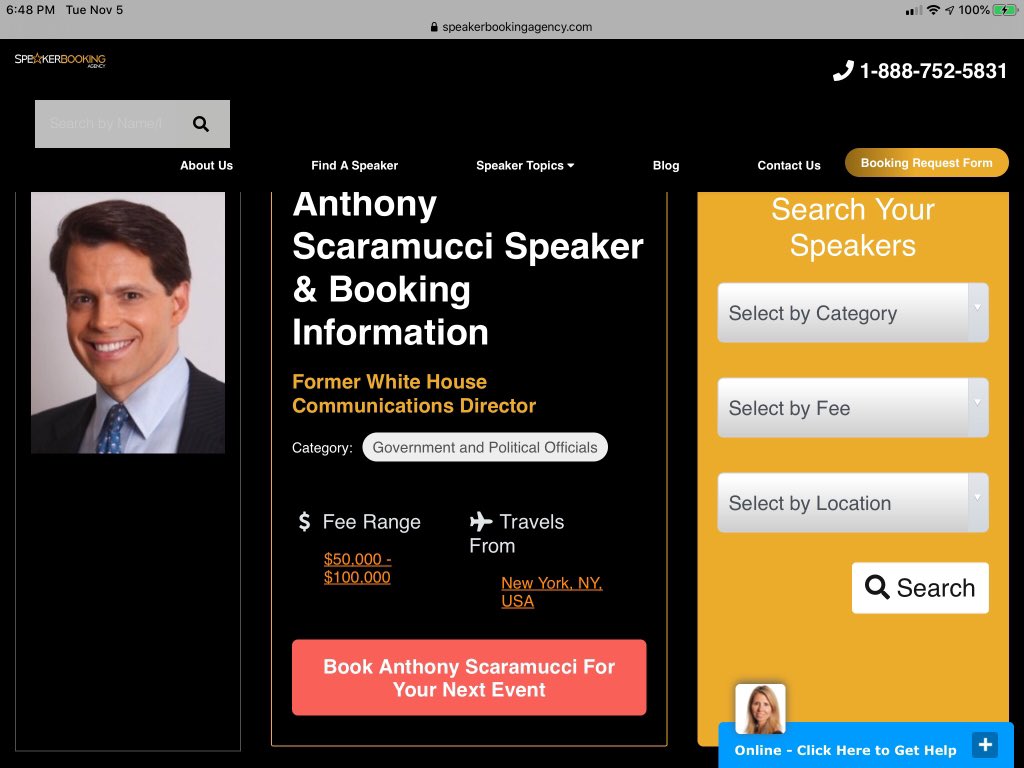Viewport: 1024px width, 768px height.
Task: Click Book Anthony Scaramucci For Your Next Event
Action: [469, 677]
